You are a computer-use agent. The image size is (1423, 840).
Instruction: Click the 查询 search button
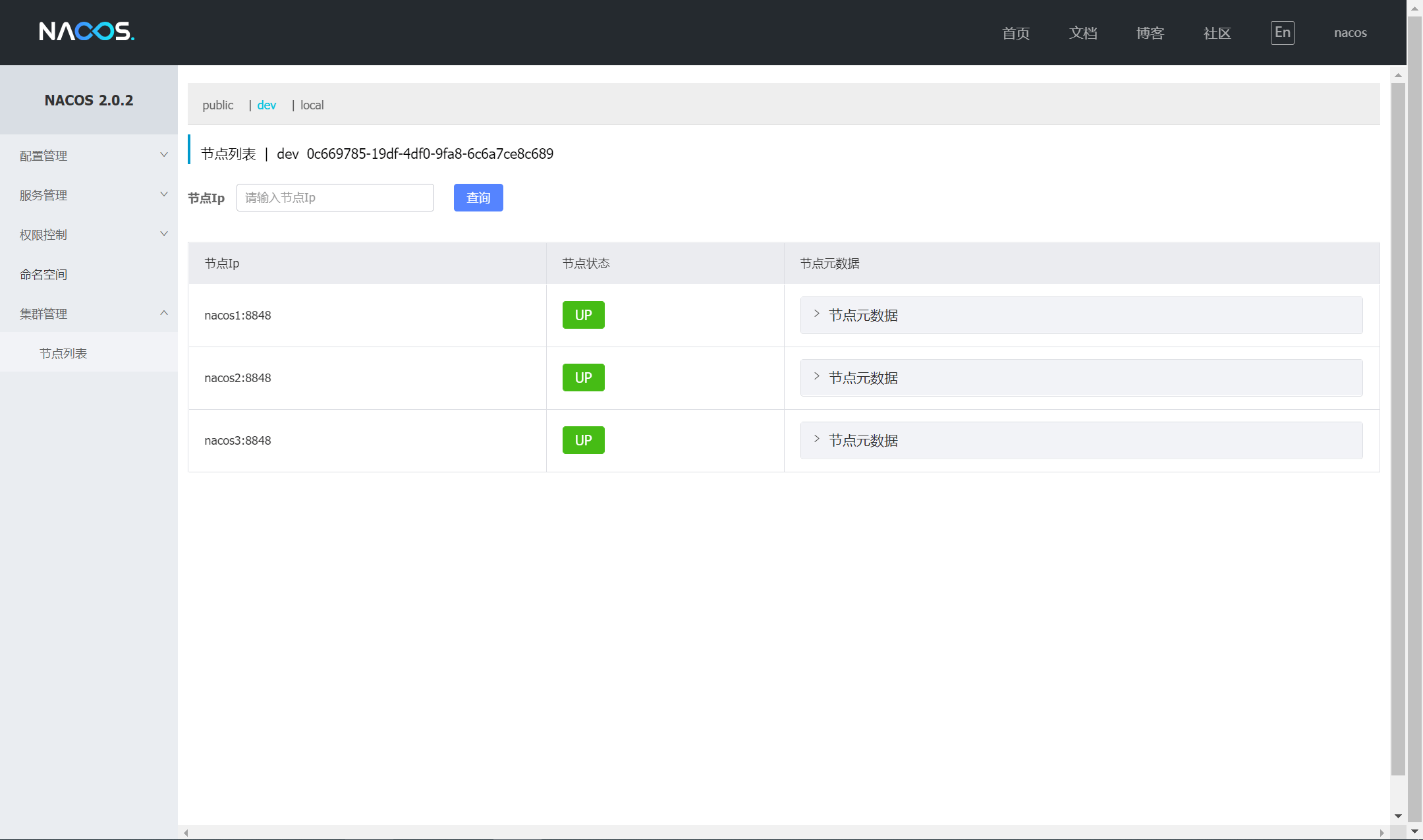(478, 198)
